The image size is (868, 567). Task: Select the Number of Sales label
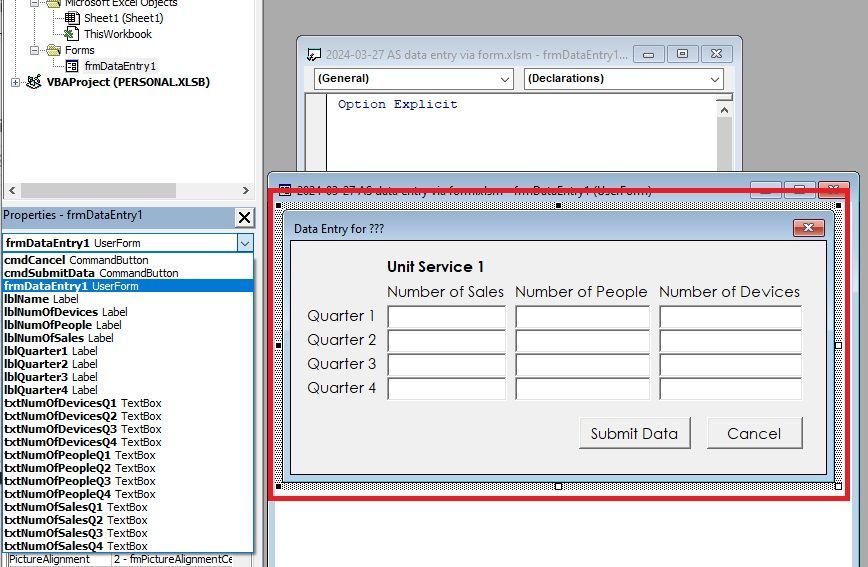(446, 292)
